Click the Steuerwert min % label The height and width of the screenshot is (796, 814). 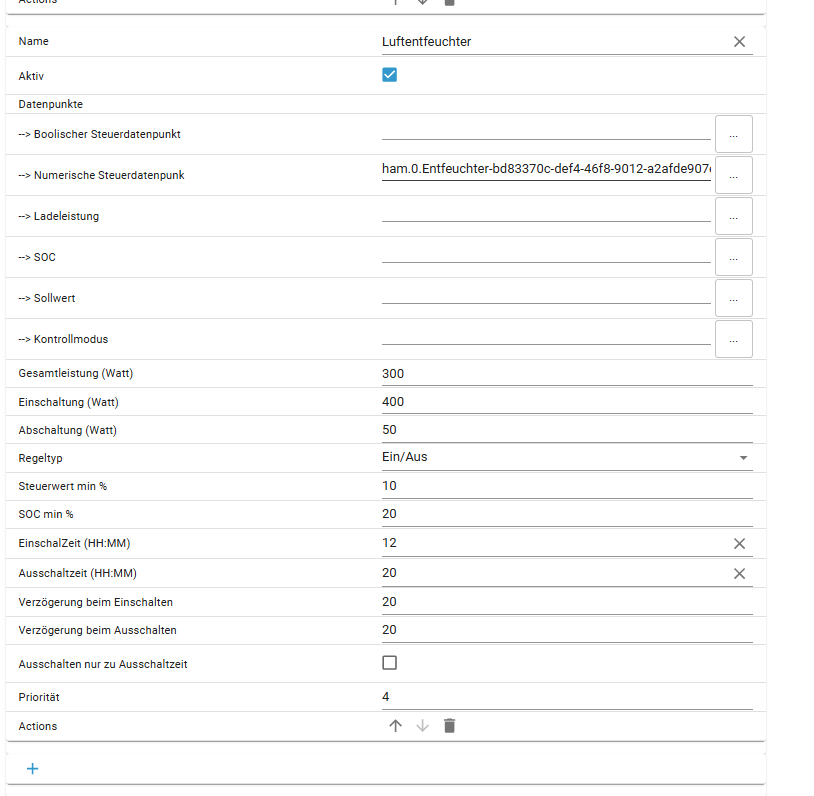pyautogui.click(x=62, y=486)
